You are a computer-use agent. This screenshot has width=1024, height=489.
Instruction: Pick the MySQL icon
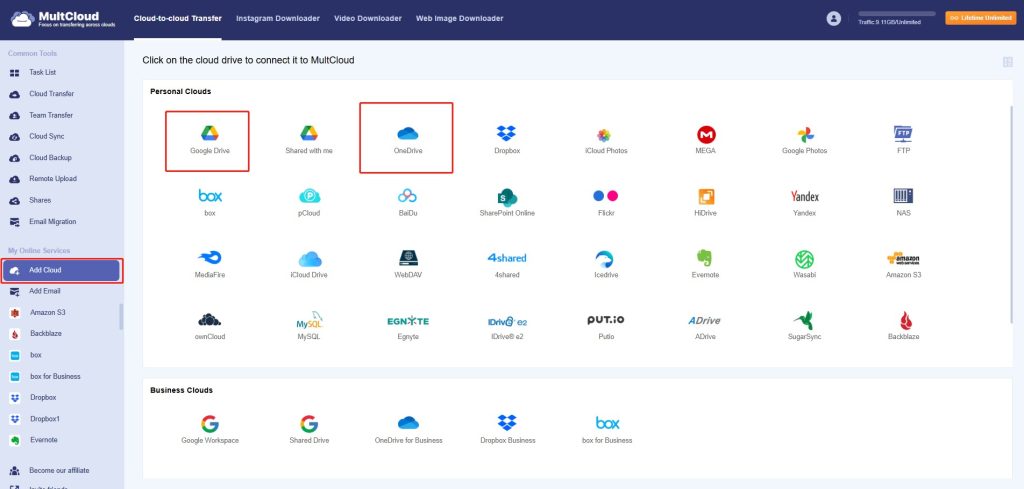point(310,326)
